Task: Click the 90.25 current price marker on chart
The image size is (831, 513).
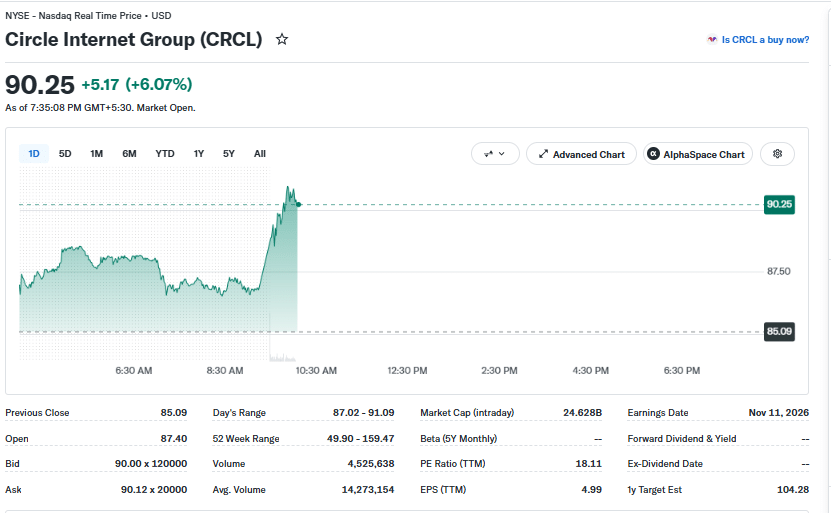Action: (779, 204)
